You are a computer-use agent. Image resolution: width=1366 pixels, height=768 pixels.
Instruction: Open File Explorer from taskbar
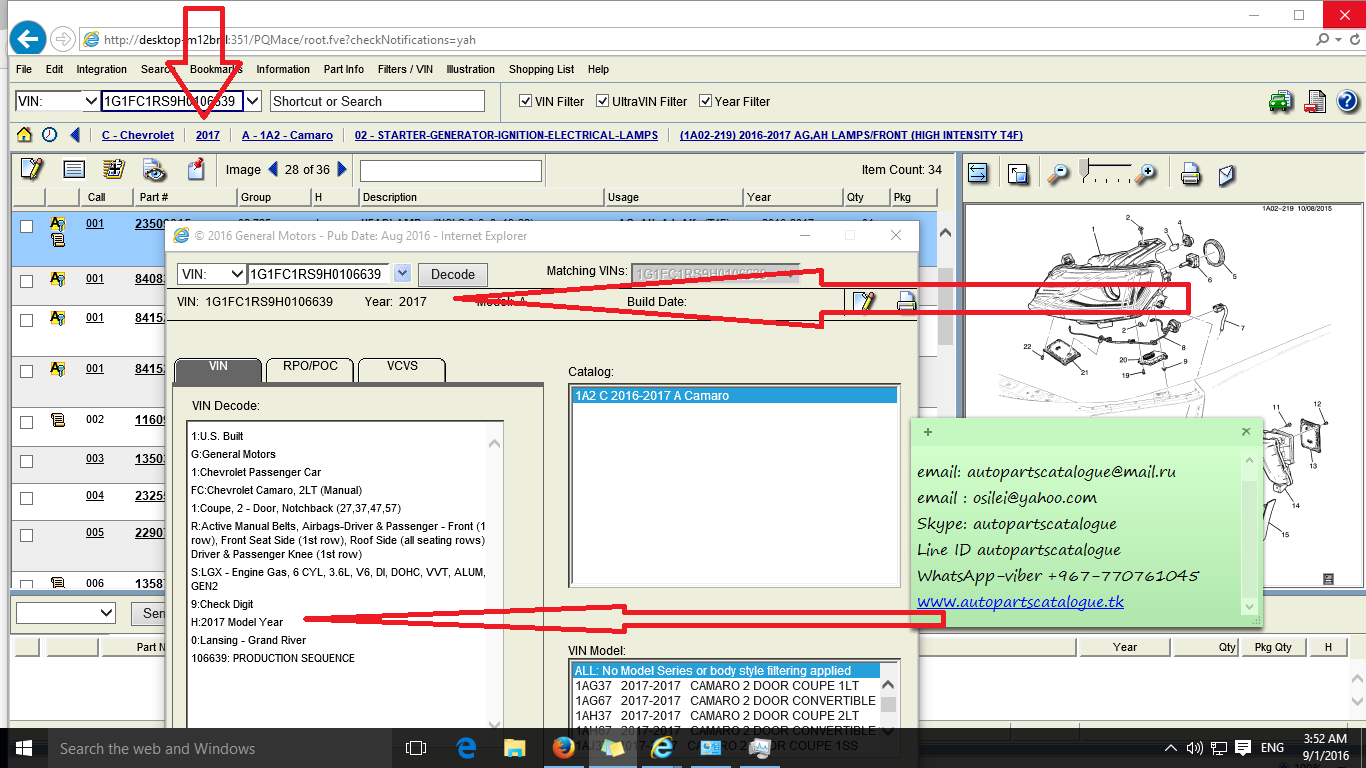[x=515, y=748]
